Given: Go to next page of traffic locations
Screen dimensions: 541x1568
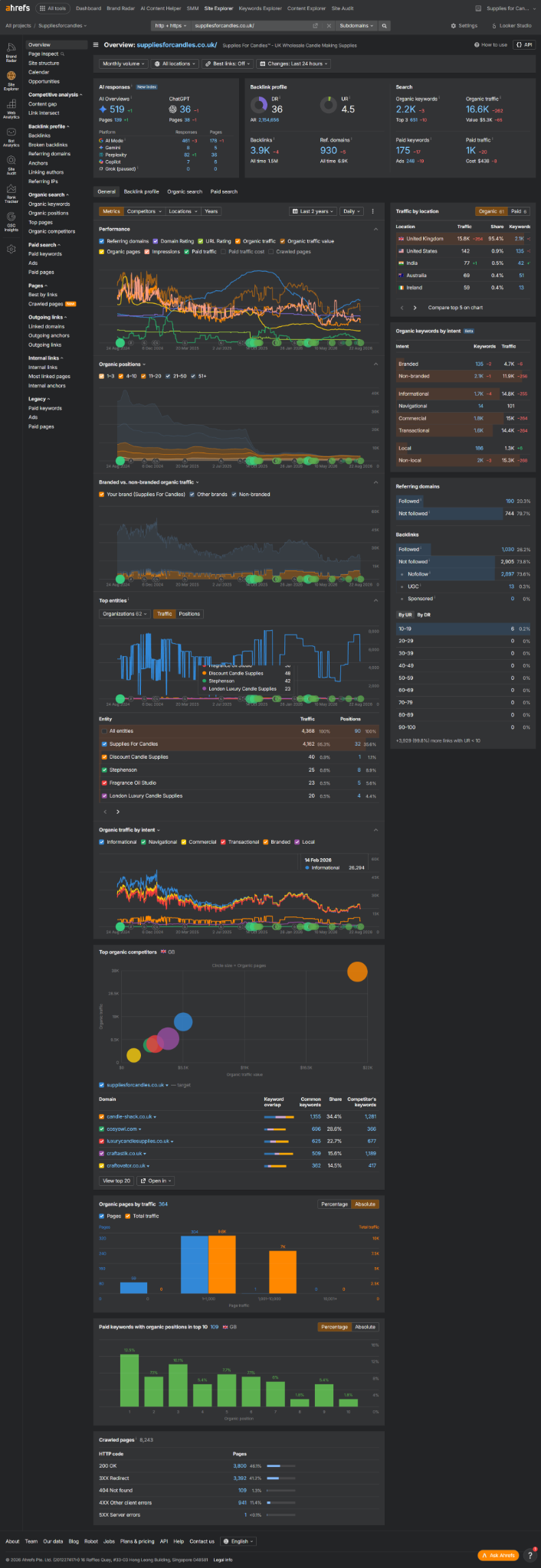Looking at the screenshot, I should 415,308.
